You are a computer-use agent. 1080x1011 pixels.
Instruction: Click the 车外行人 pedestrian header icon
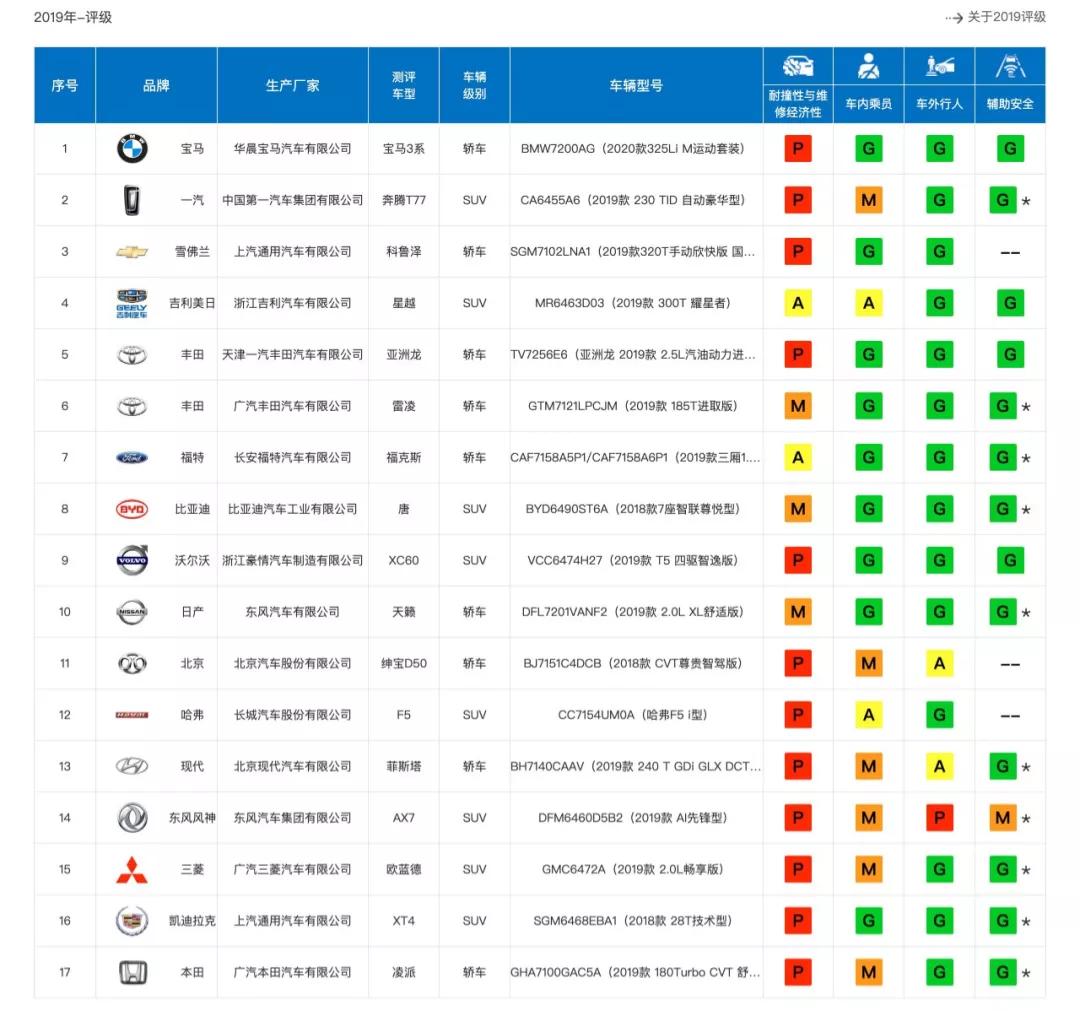pos(939,66)
